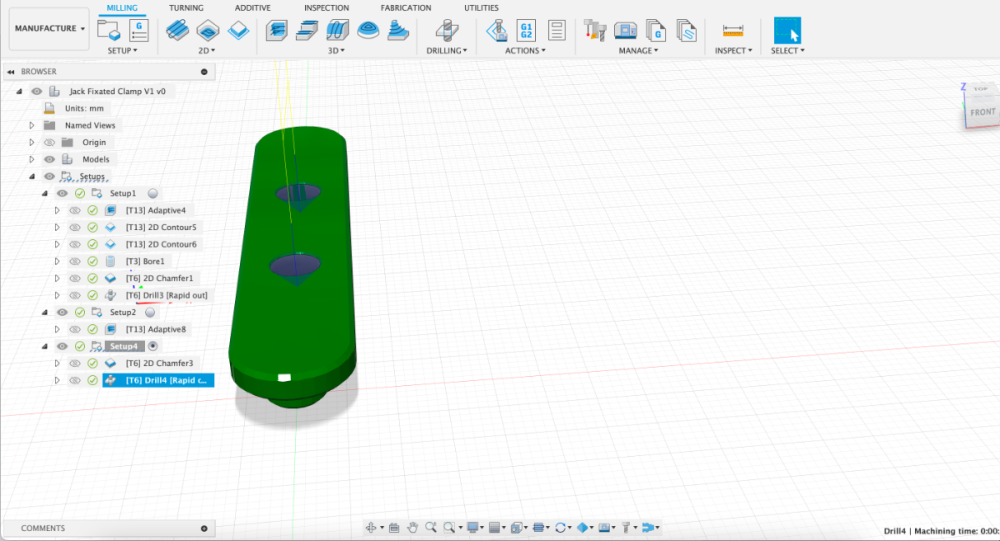
Task: Toggle visibility of Setup1
Action: click(x=62, y=193)
